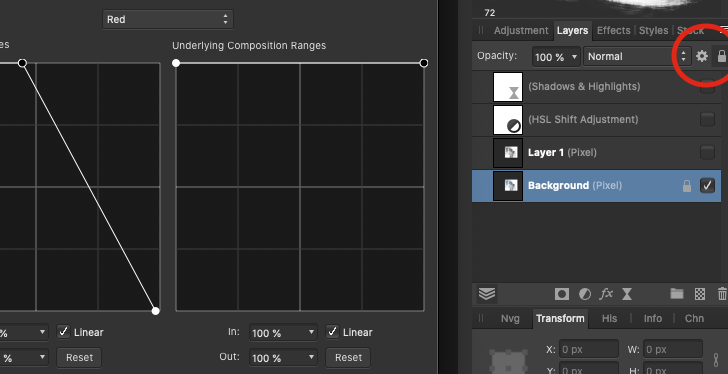Add live filter hourglass icon

[x=627, y=294]
